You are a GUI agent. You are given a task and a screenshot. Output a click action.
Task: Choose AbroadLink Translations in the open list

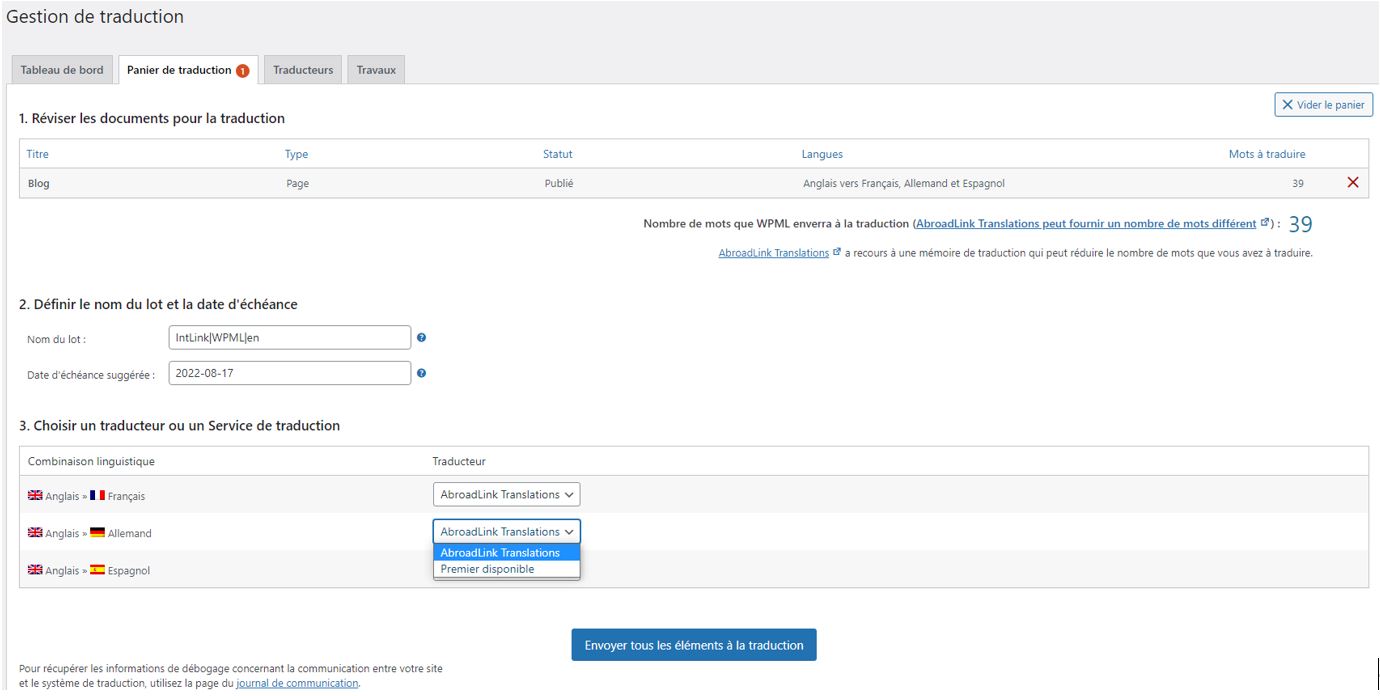click(x=506, y=553)
